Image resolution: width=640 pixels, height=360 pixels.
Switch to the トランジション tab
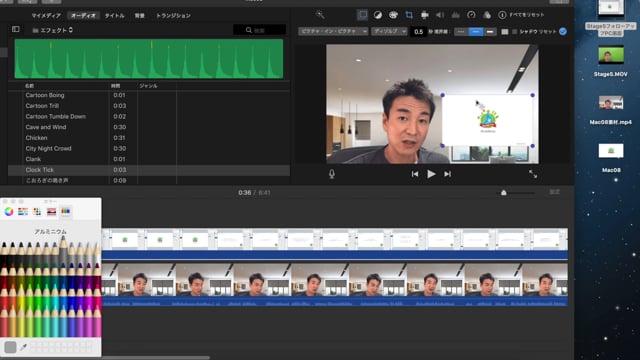(173, 16)
